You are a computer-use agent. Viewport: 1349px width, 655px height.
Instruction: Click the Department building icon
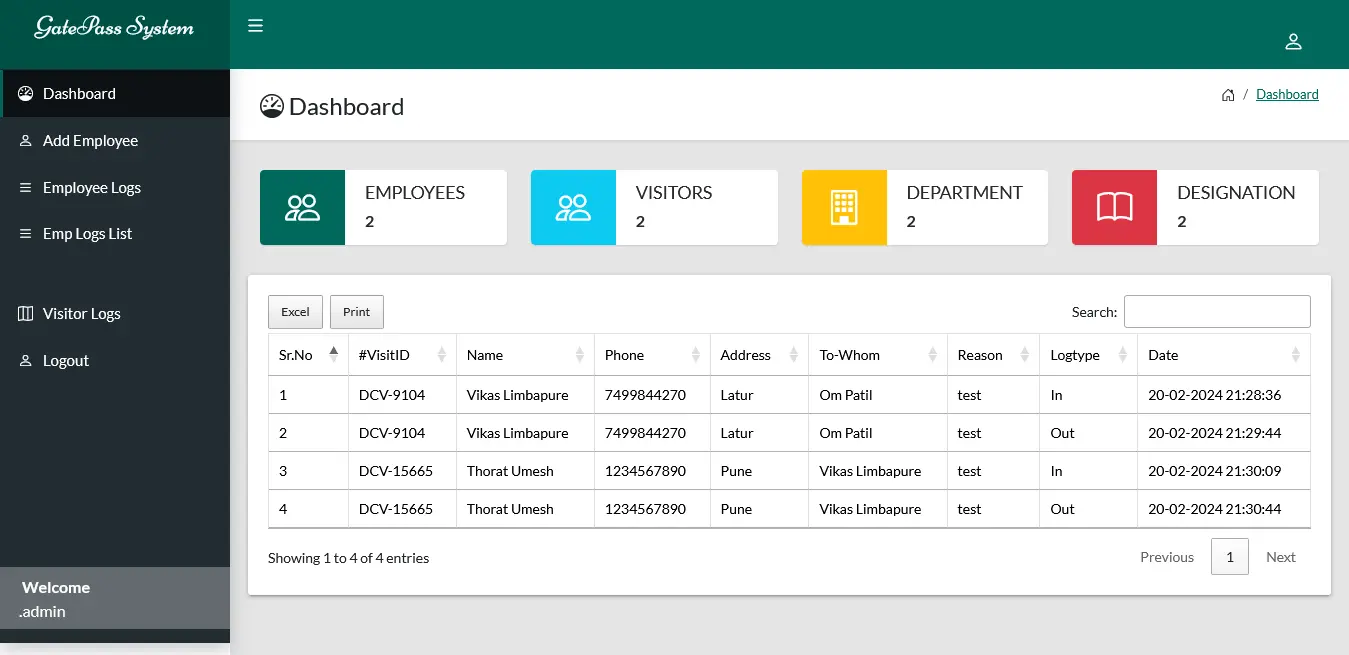(843, 207)
